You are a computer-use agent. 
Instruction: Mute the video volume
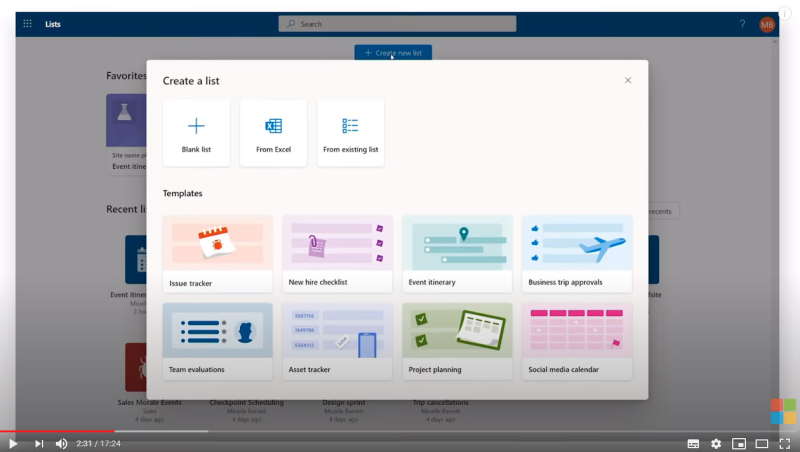point(61,443)
